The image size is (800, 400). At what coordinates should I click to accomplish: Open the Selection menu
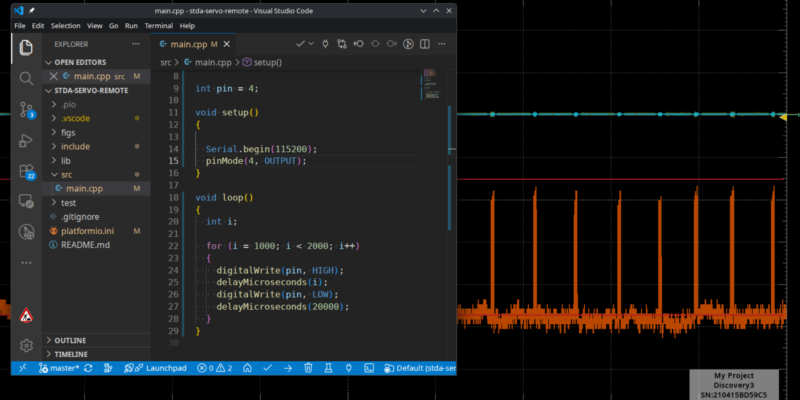[65, 26]
